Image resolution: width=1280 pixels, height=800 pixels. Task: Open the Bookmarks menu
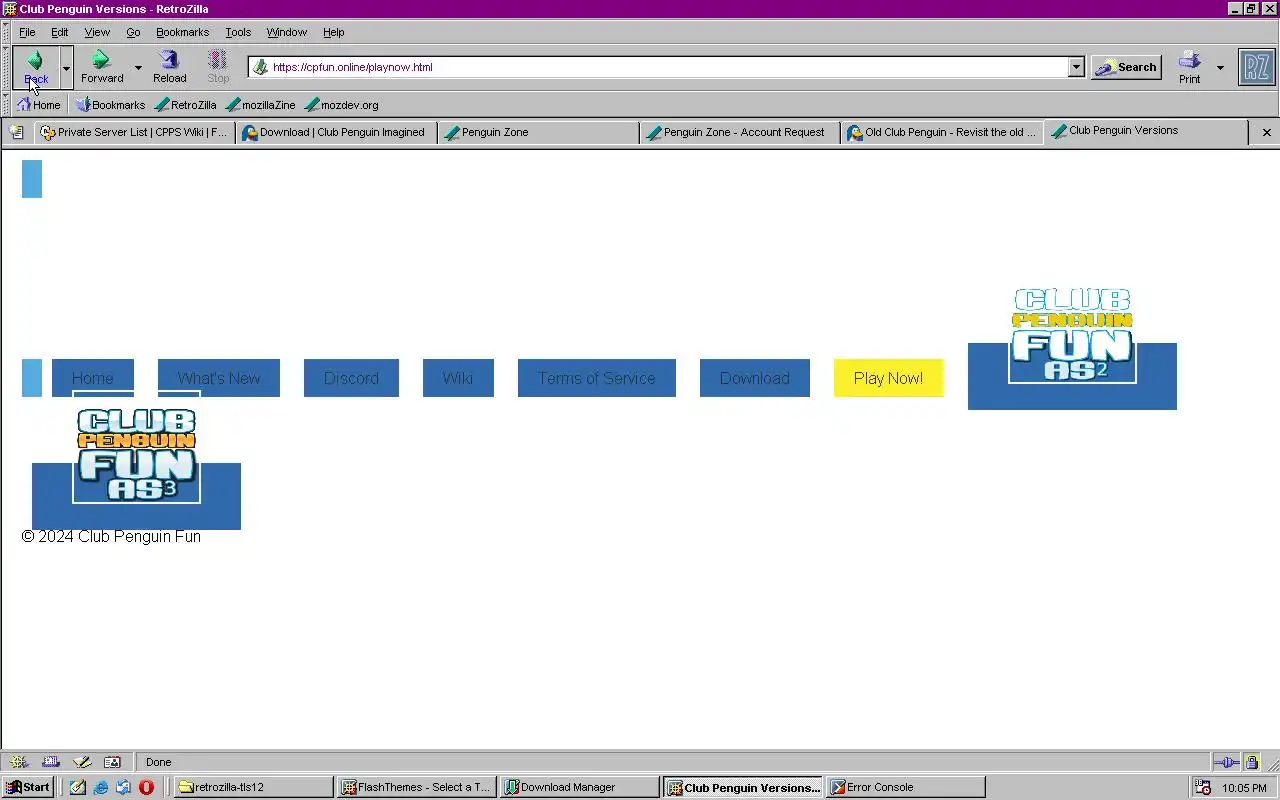(182, 32)
